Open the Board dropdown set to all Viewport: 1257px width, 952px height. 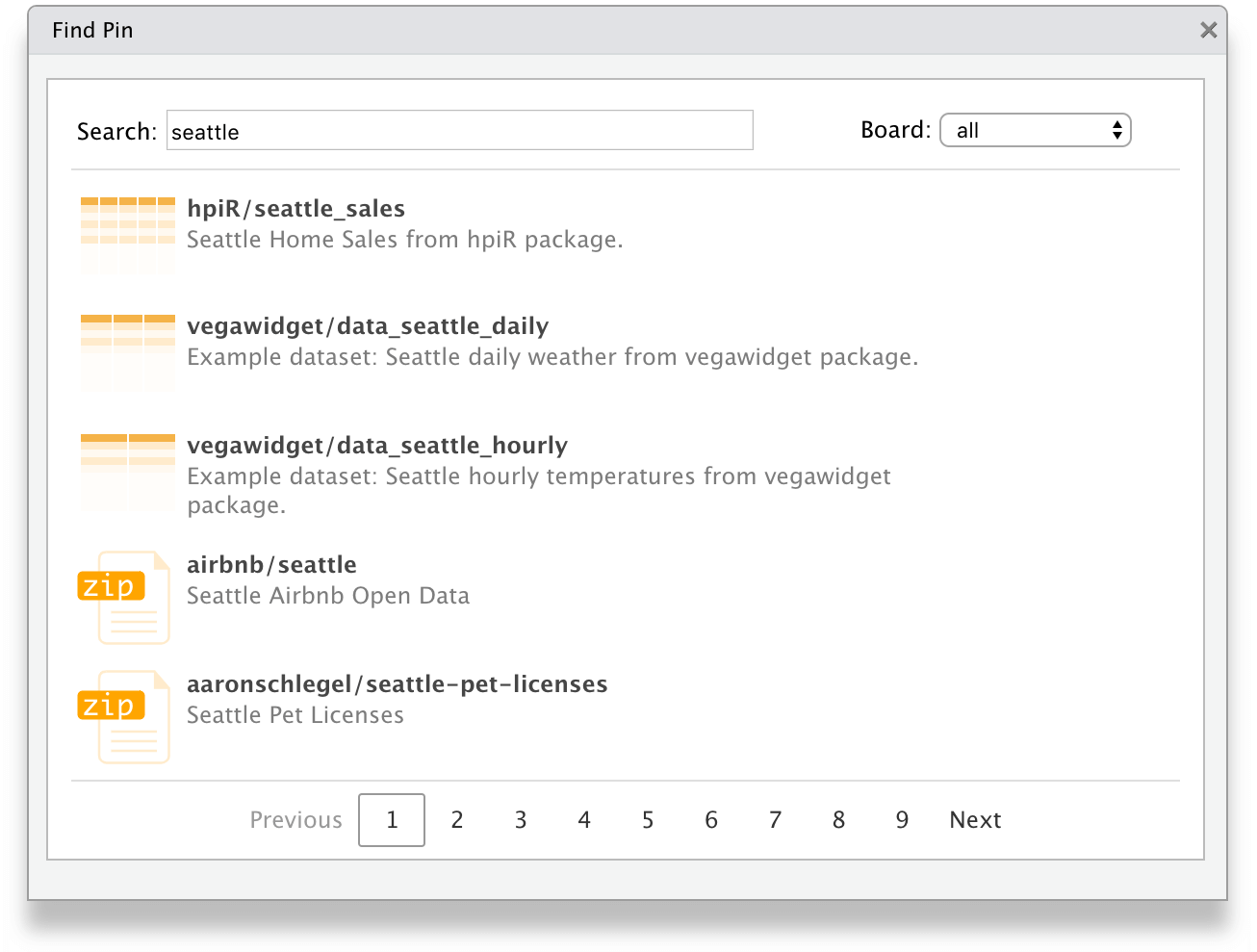tap(1035, 131)
